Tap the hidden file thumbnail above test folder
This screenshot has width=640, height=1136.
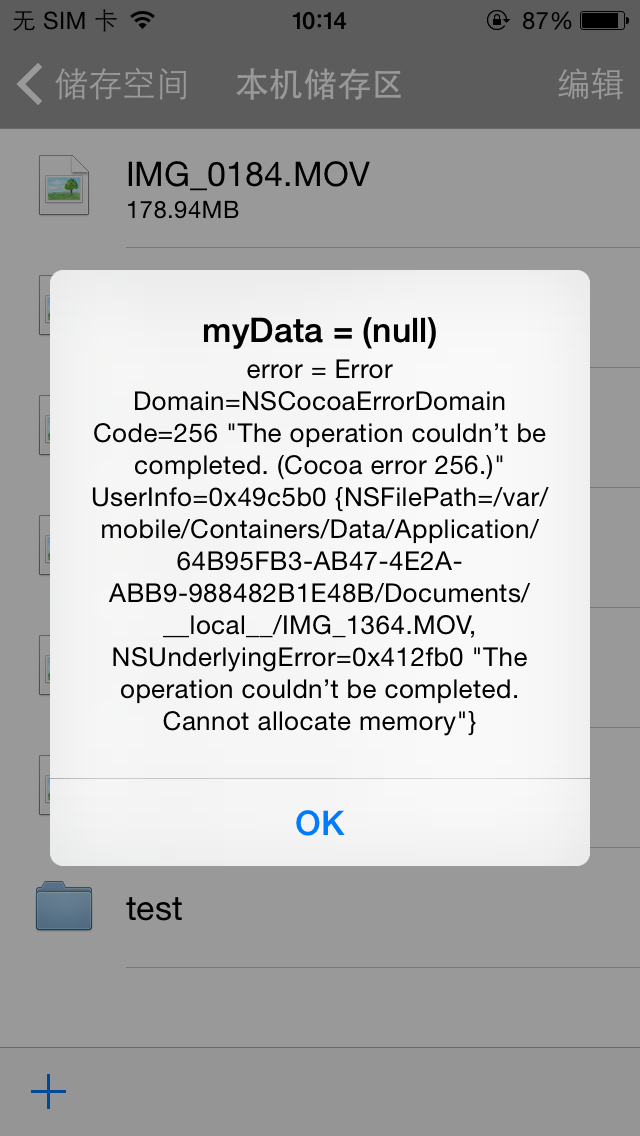click(x=44, y=785)
